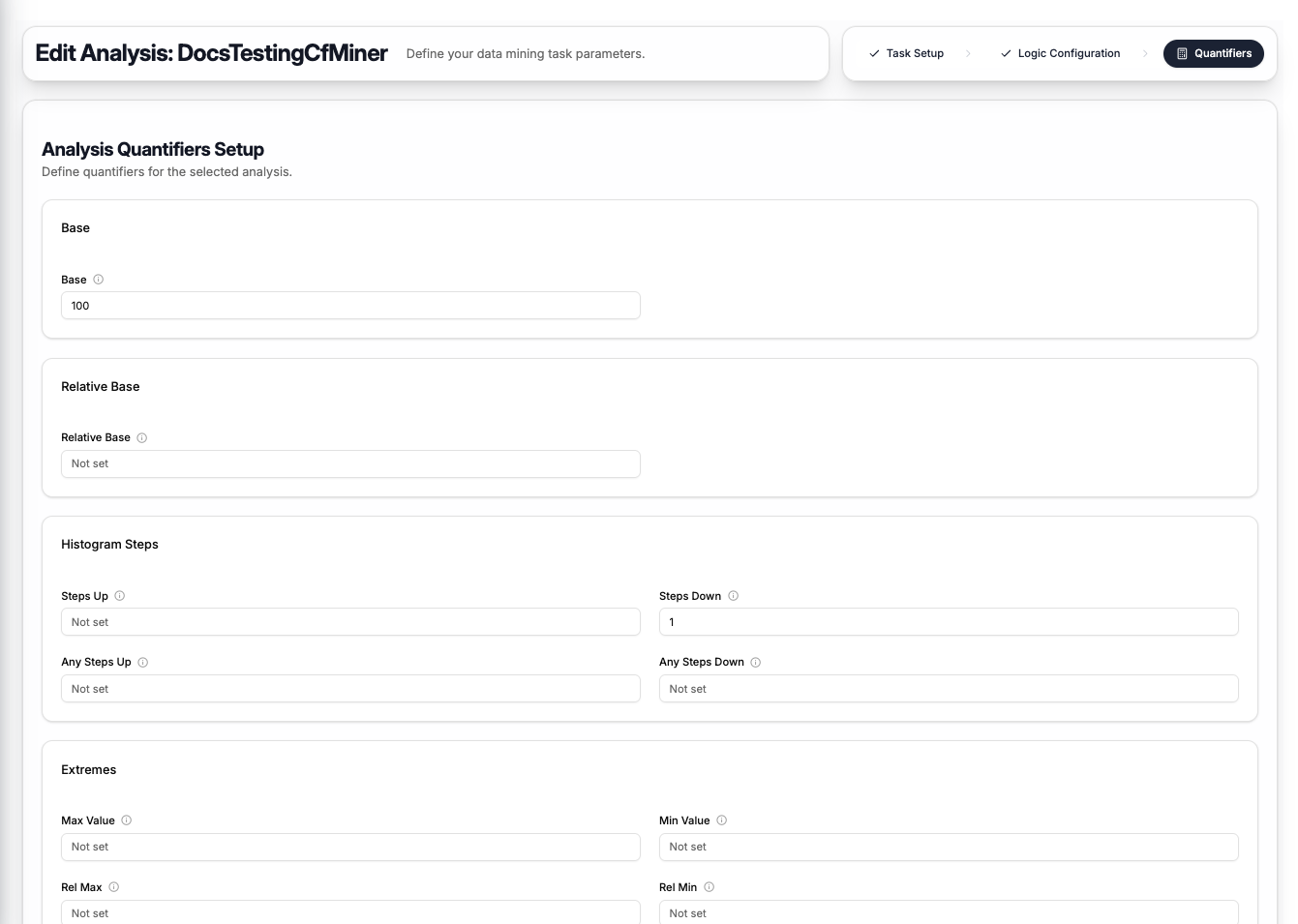The width and height of the screenshot is (1298, 924).
Task: Click the Rel Max info icon
Action: click(113, 887)
